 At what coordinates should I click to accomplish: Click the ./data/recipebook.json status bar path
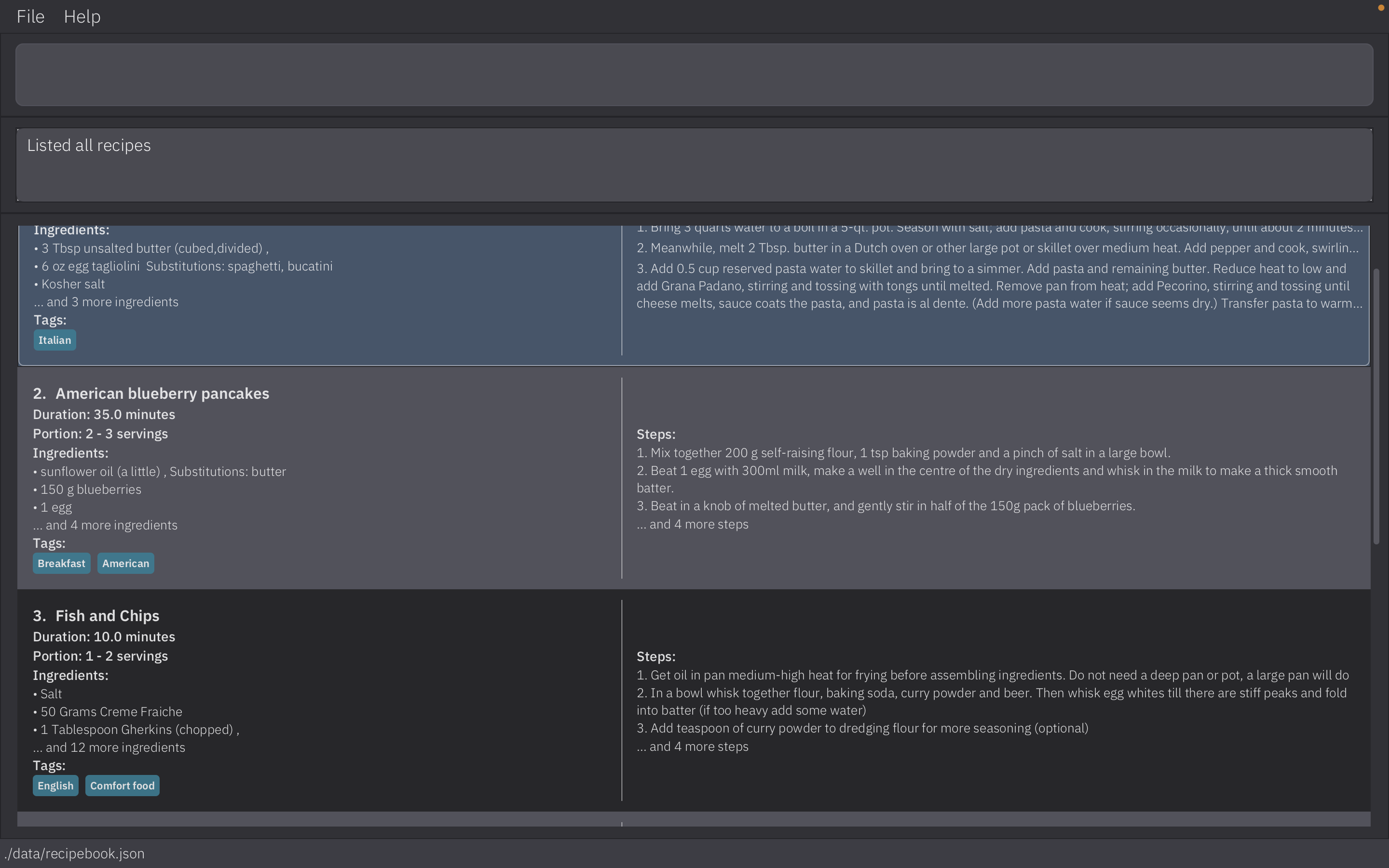tap(75, 854)
